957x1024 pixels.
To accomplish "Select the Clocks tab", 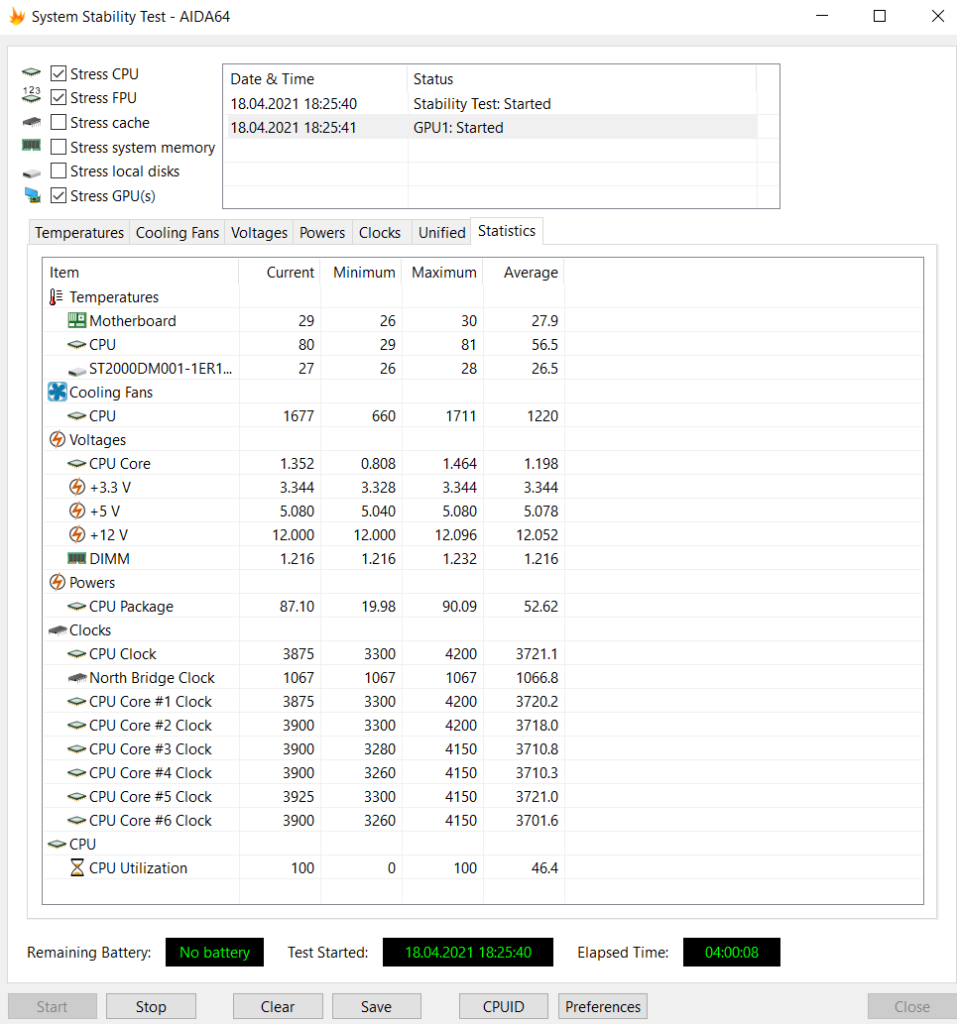I will (x=380, y=232).
